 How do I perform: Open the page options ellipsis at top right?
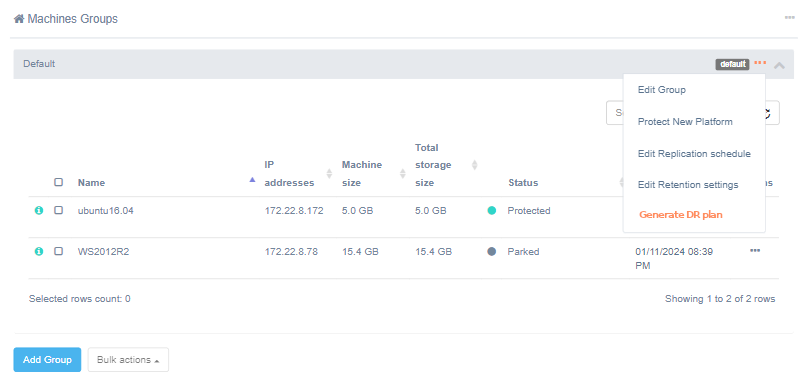click(790, 17)
